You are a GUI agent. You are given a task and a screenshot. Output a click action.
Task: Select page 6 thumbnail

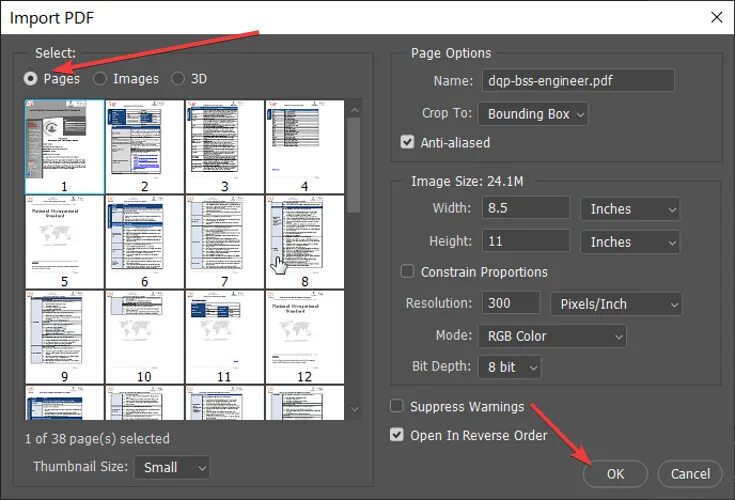click(x=144, y=242)
